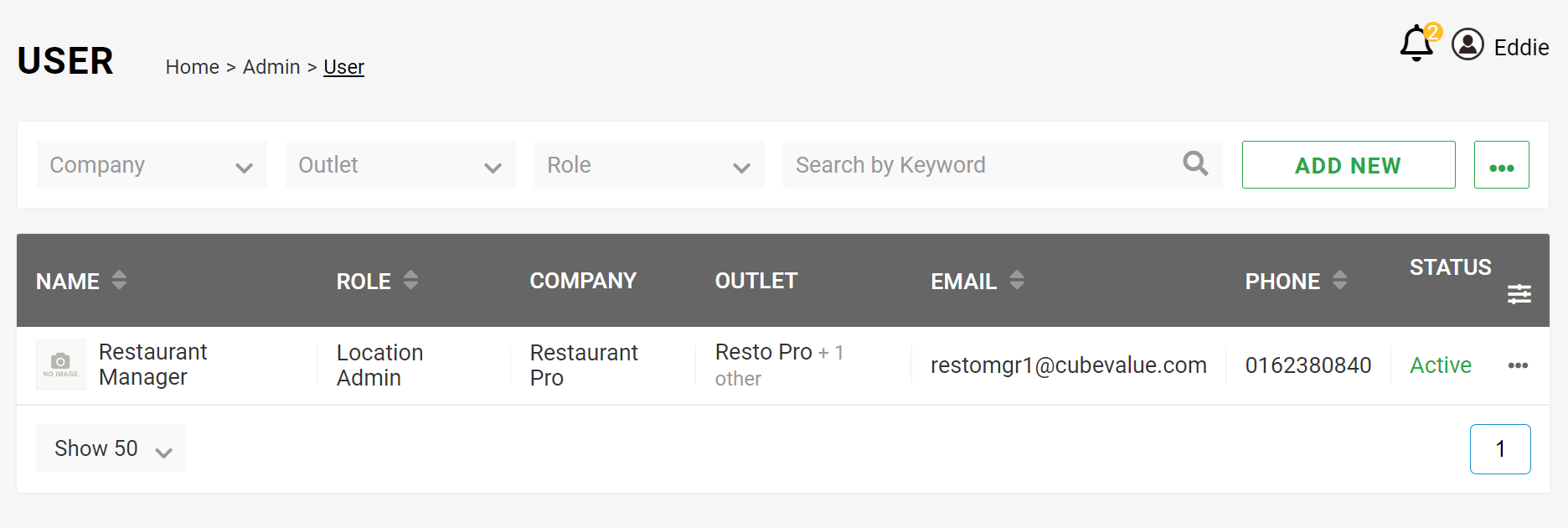
Task: Go to Home via the breadcrumb
Action: click(x=192, y=66)
